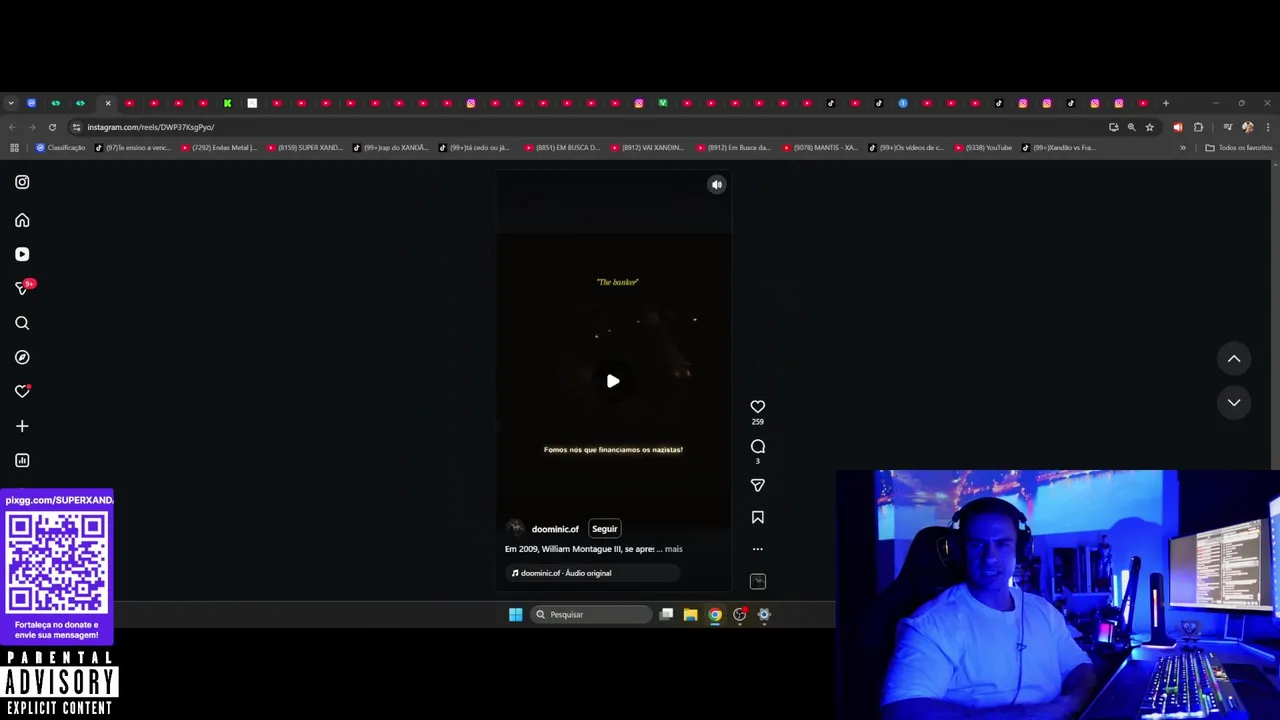Open the '(9338) YouTube' bookmark
This screenshot has width=1280, height=720.
click(984, 148)
